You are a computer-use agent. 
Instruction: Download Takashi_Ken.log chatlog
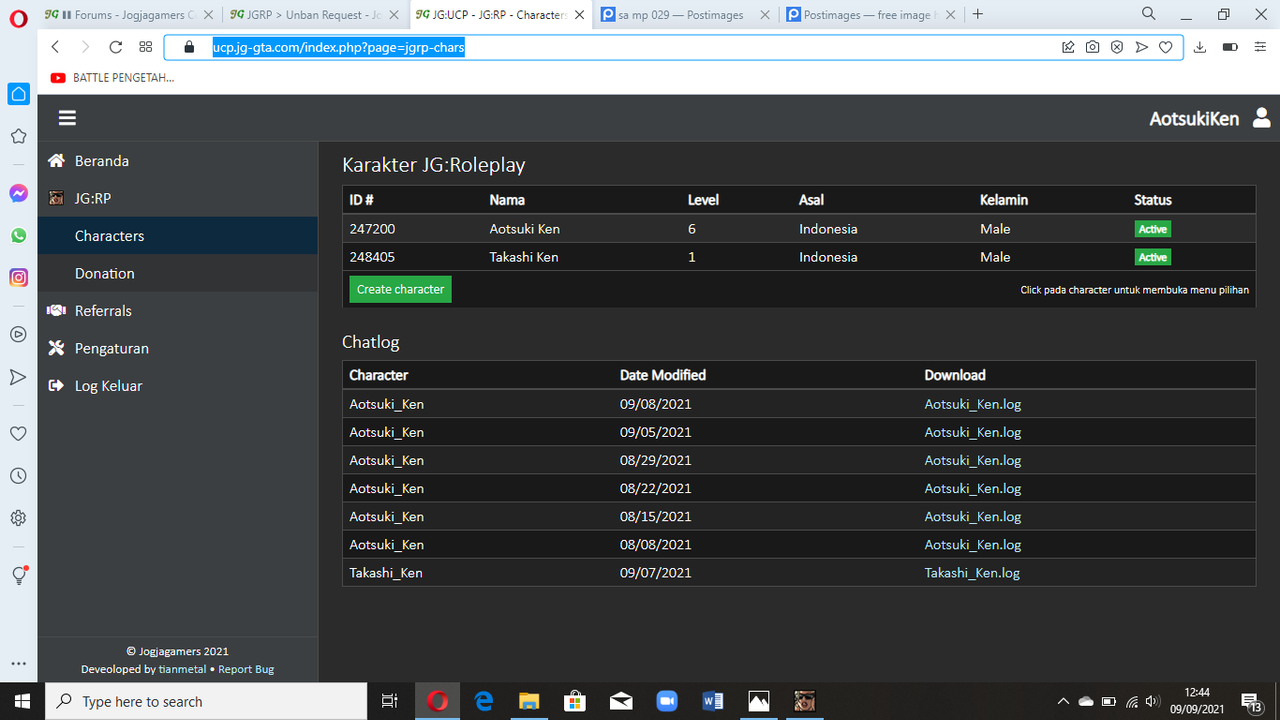[972, 573]
